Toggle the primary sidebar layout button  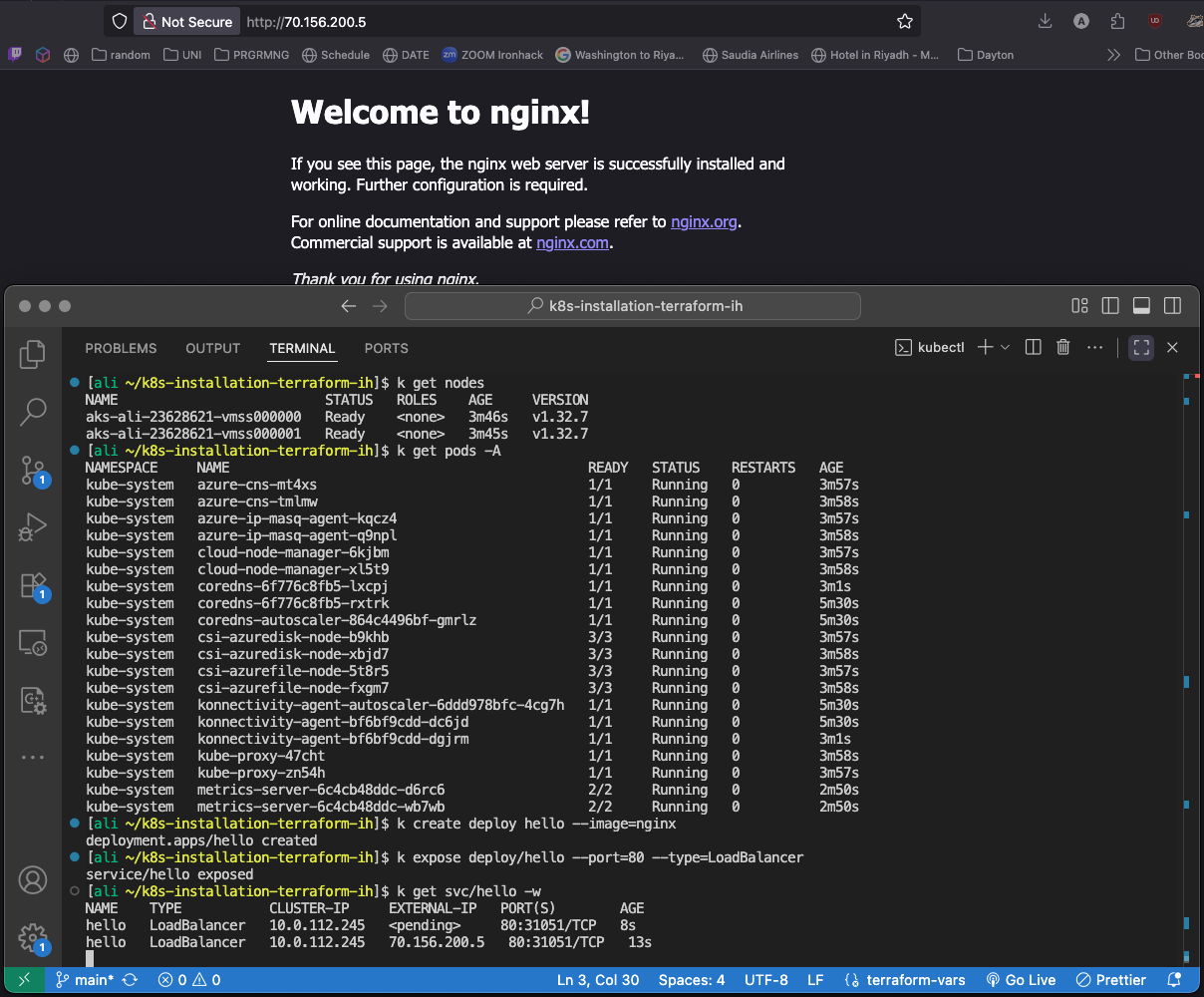(1110, 306)
